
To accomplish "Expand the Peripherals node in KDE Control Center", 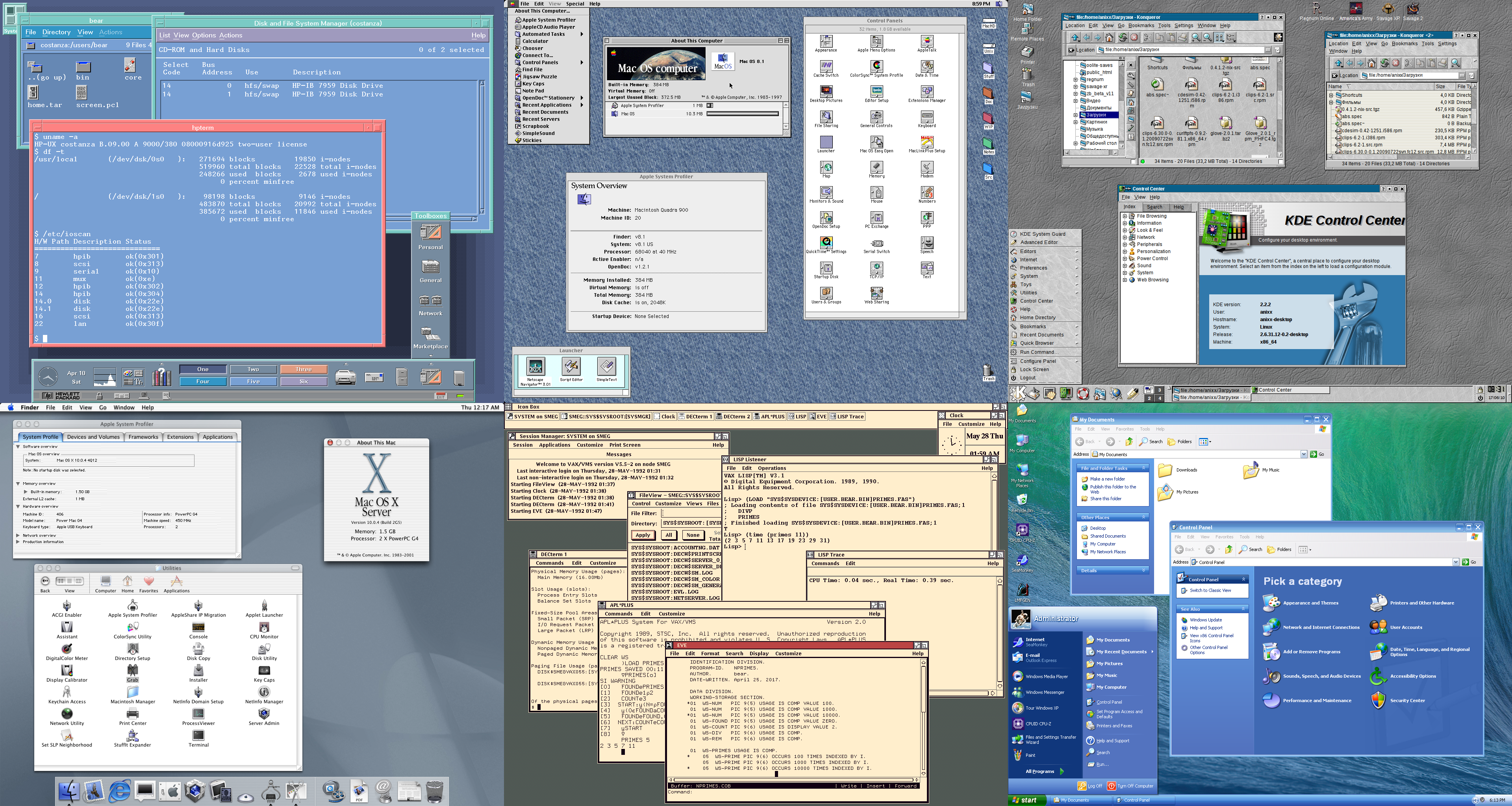I will [1125, 245].
